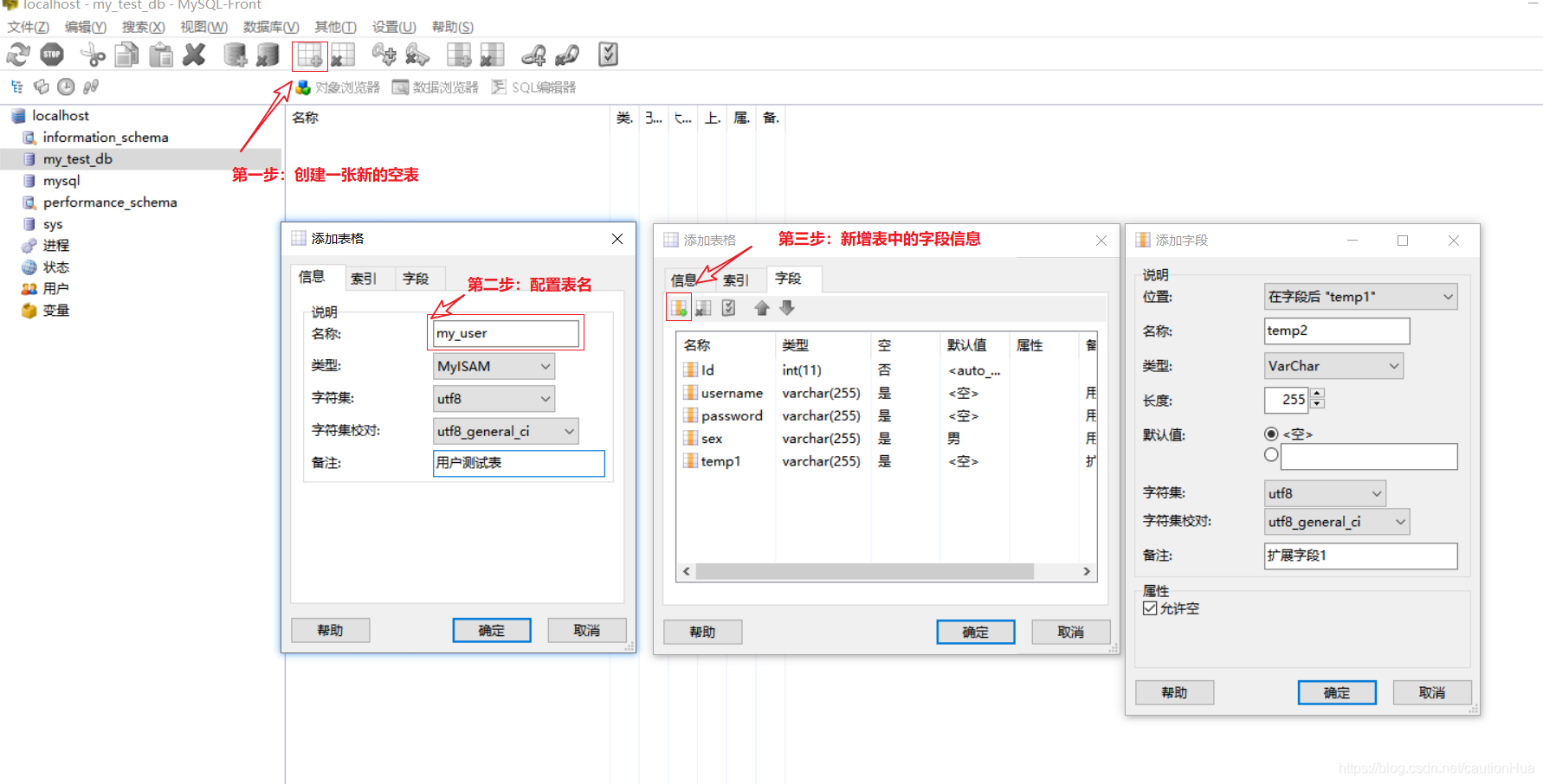The height and width of the screenshot is (784, 1543).
Task: Click 取消 in the 添加字段 dialog
Action: 1432,693
